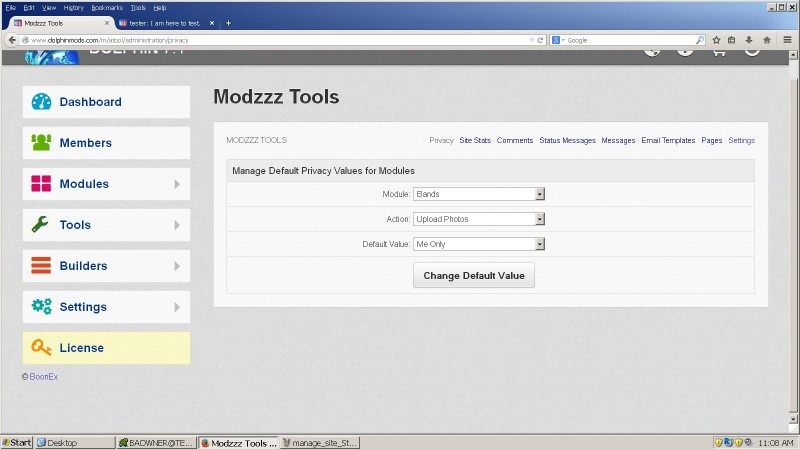The width and height of the screenshot is (800, 450).
Task: Click the search magnifier icon in Google box
Action: pos(700,40)
